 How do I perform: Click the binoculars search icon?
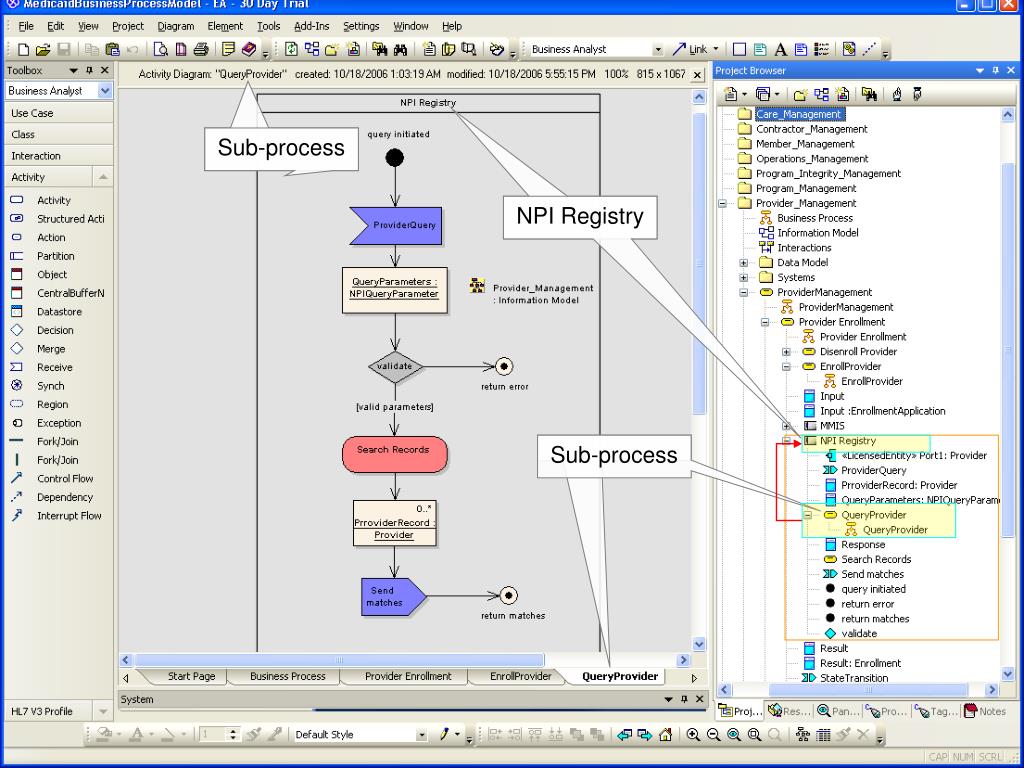coord(400,49)
